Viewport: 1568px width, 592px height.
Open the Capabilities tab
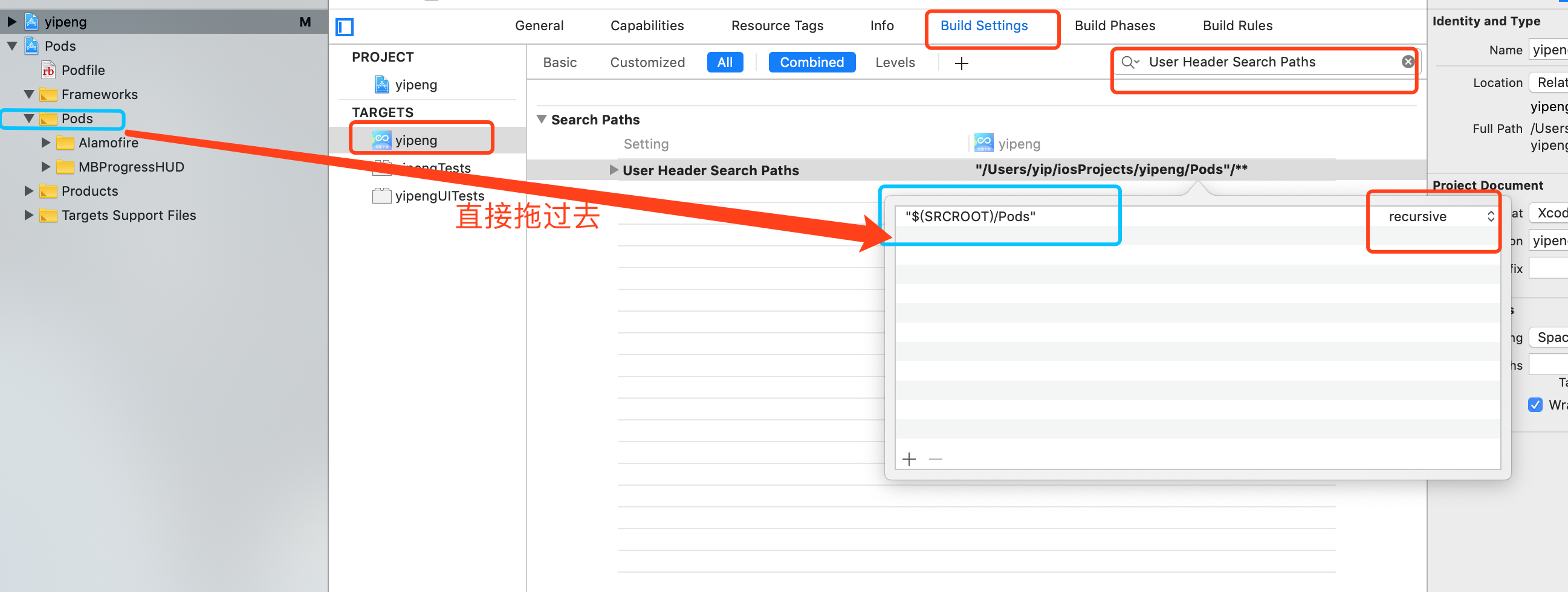point(647,25)
